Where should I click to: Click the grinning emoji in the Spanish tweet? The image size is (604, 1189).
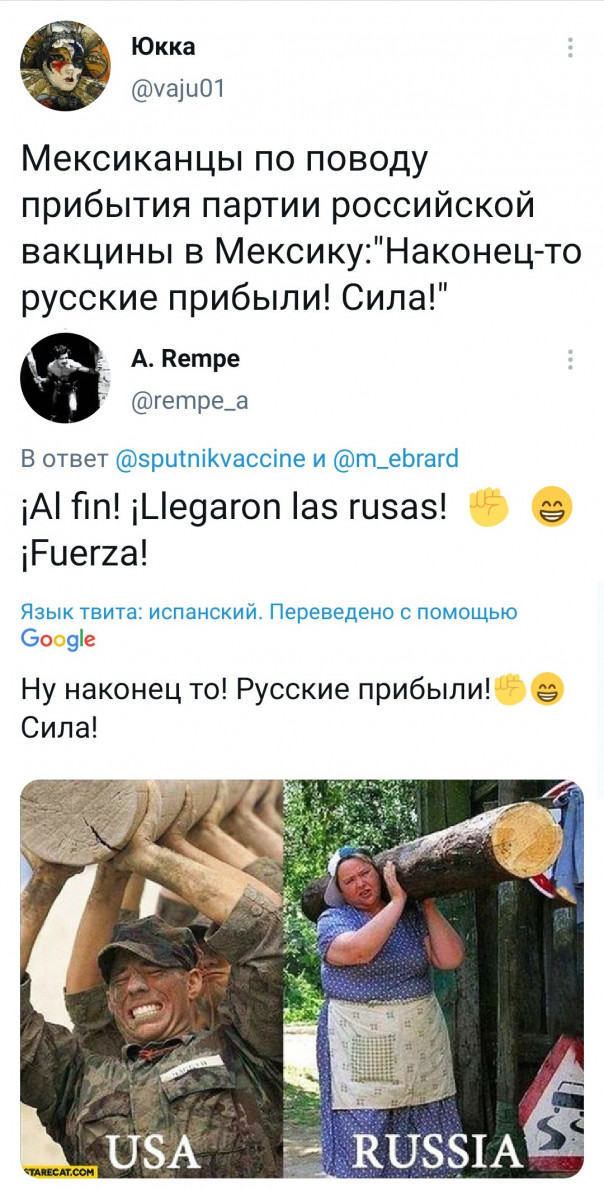click(x=552, y=508)
